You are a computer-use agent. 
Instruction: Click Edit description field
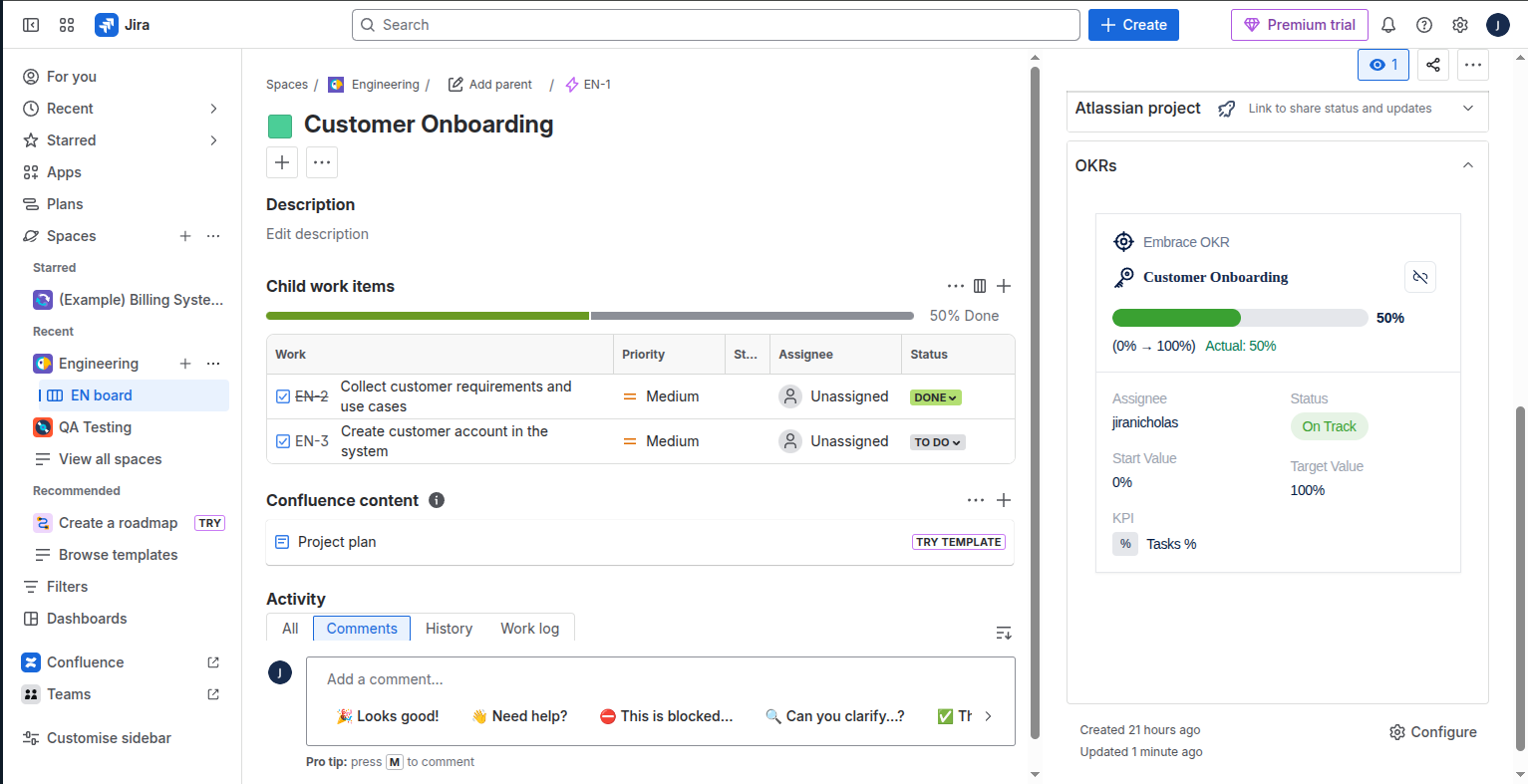click(x=317, y=234)
